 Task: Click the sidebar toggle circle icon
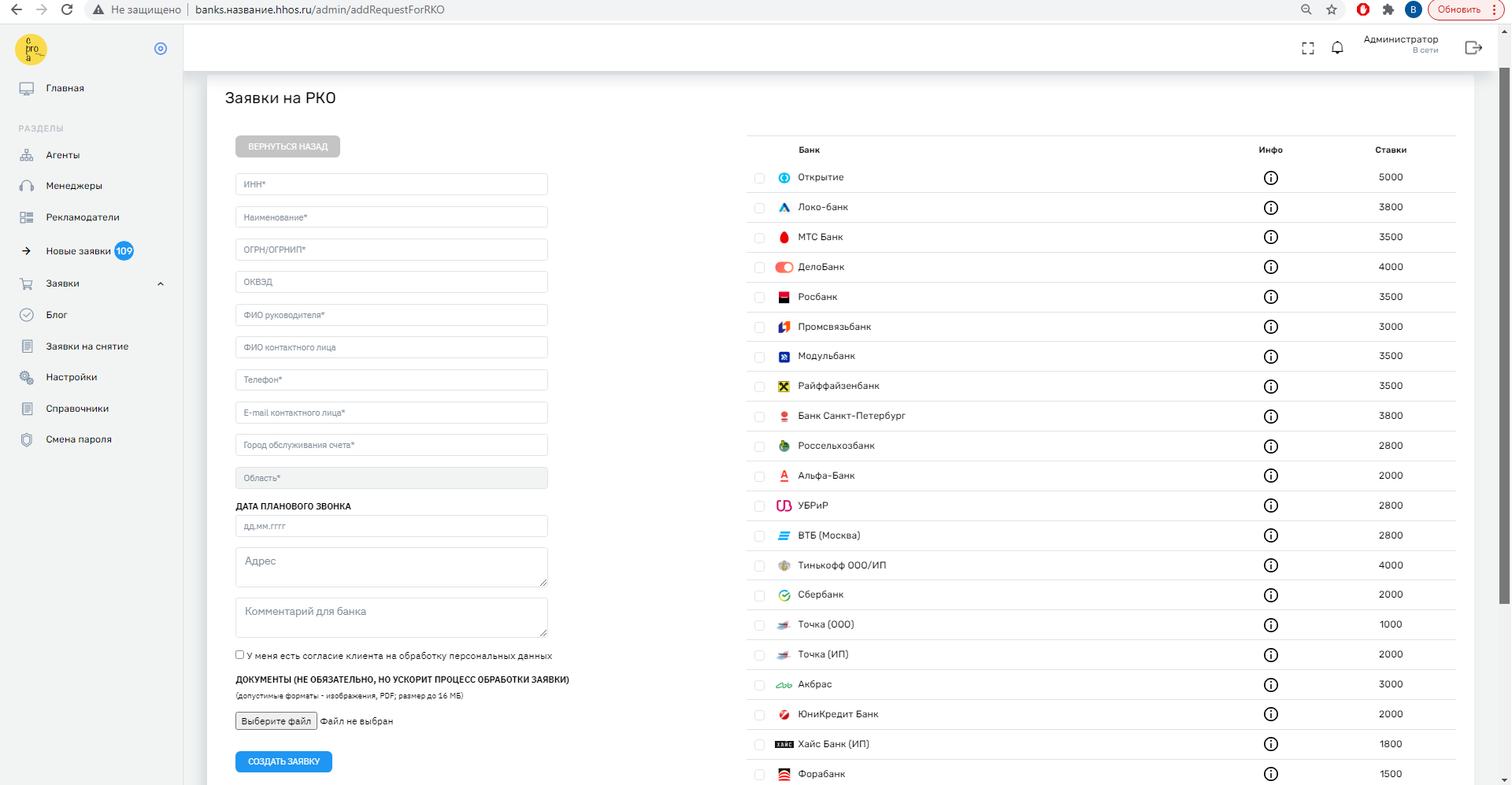point(161,49)
